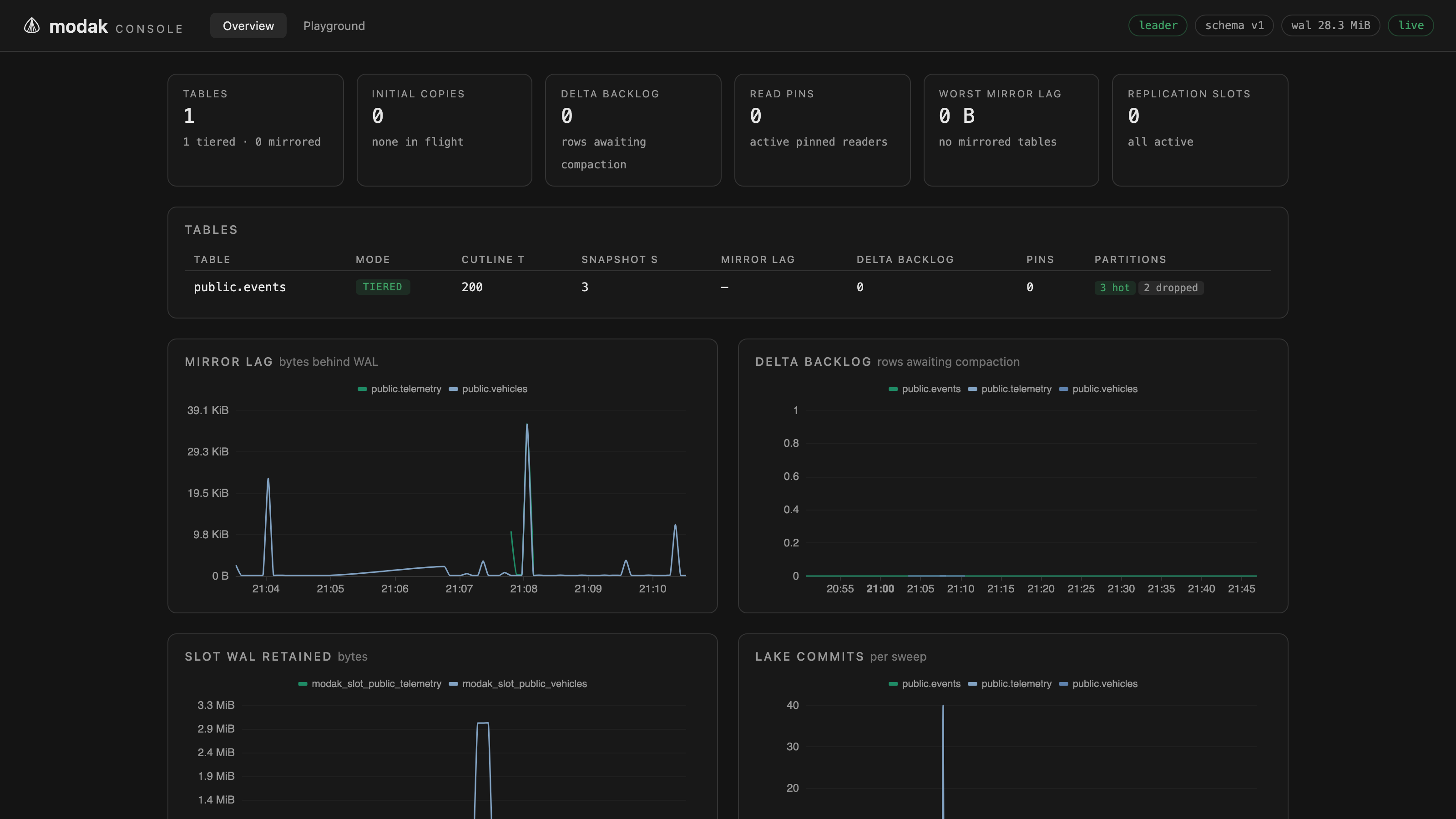The height and width of the screenshot is (819, 1456).
Task: Click the PINS column header
Action: [1040, 259]
